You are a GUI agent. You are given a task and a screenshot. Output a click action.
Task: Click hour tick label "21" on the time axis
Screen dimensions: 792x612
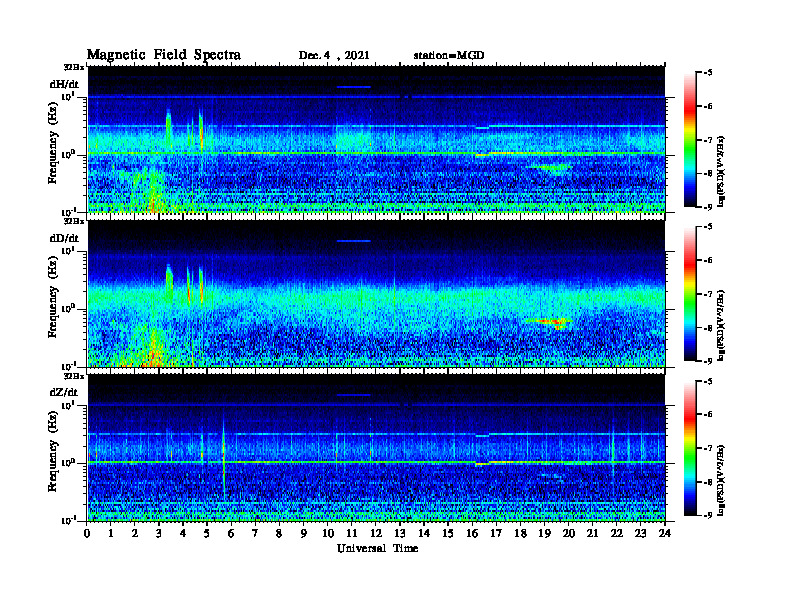(x=592, y=534)
